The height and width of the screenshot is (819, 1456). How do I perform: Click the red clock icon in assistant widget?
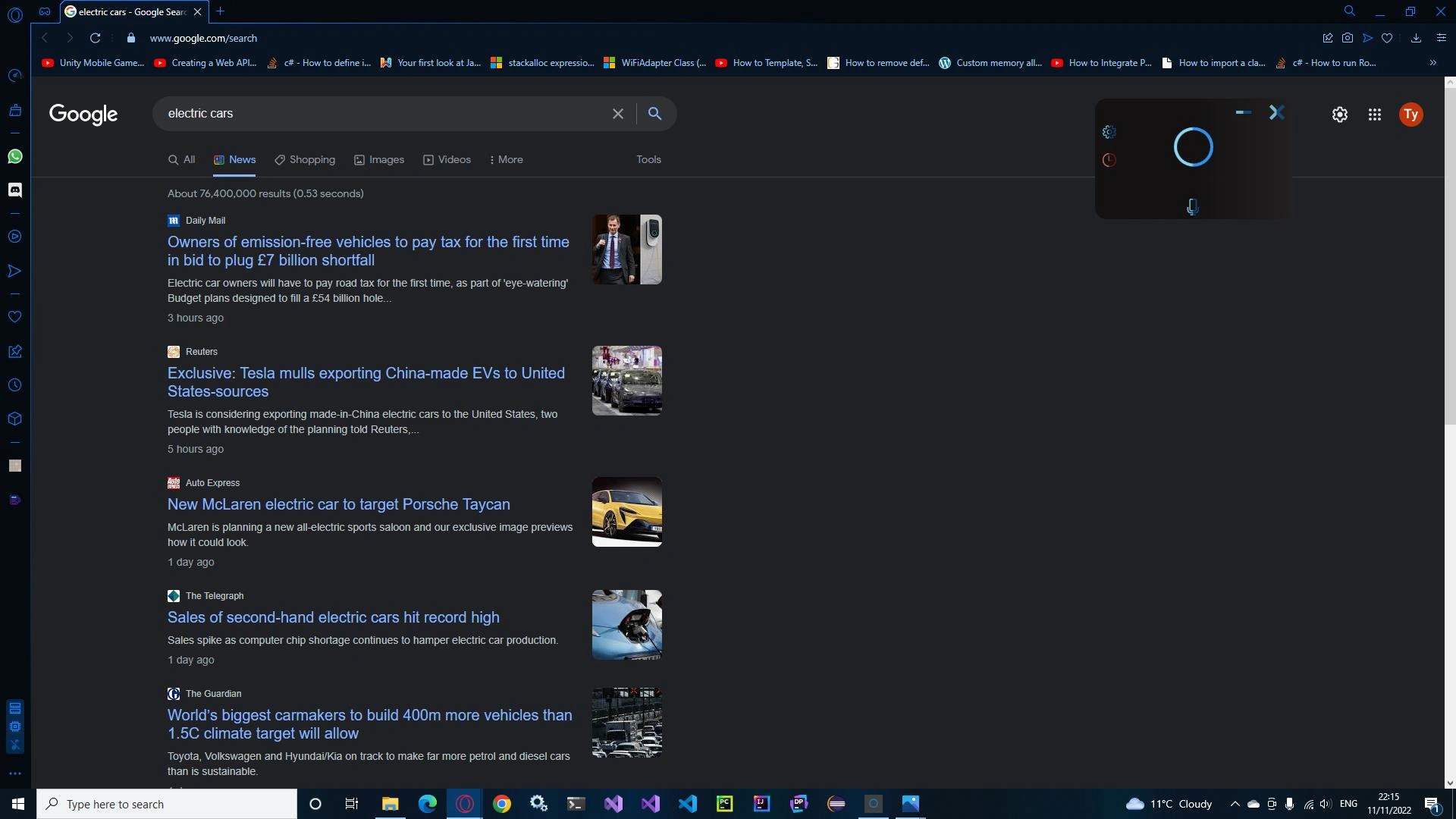pyautogui.click(x=1109, y=160)
